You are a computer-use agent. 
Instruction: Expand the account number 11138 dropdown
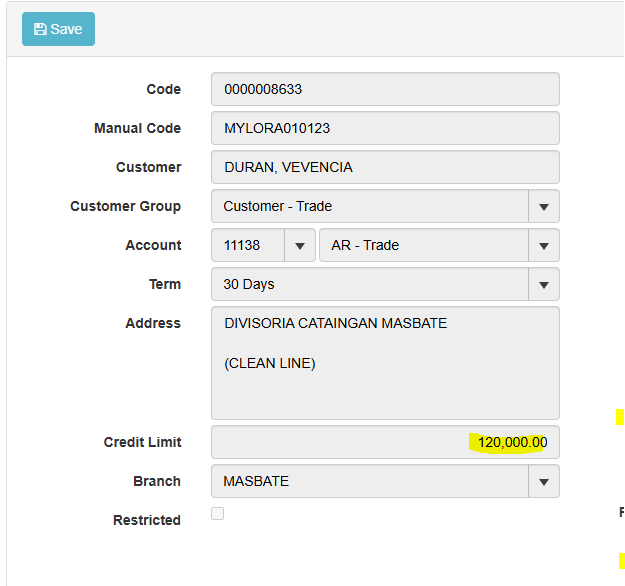(x=299, y=245)
